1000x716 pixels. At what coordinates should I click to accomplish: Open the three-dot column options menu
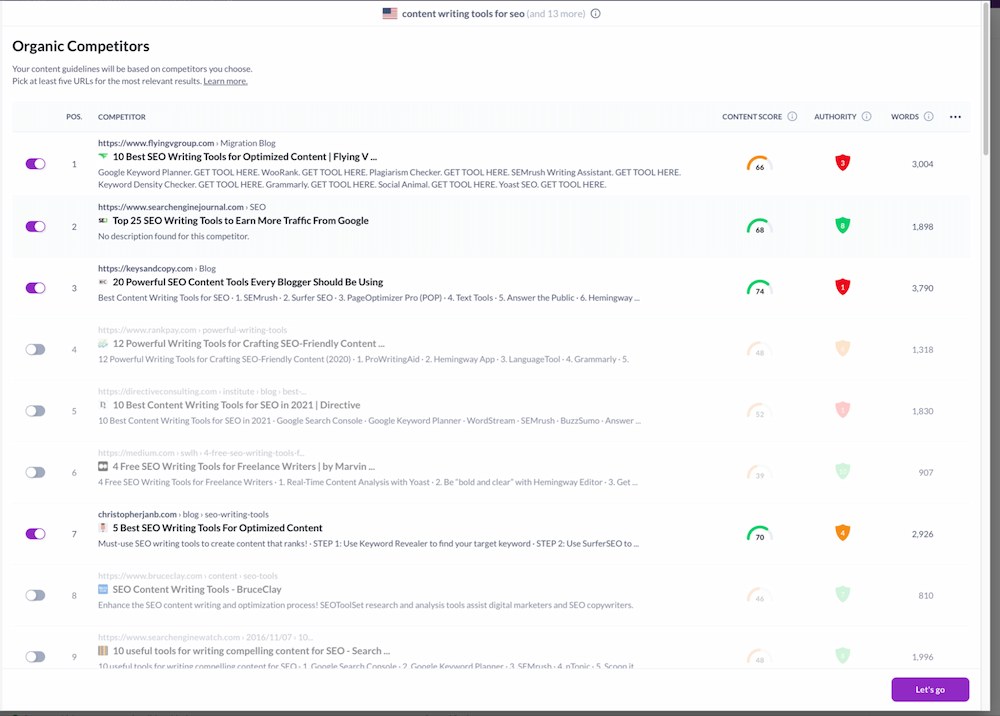tap(955, 117)
